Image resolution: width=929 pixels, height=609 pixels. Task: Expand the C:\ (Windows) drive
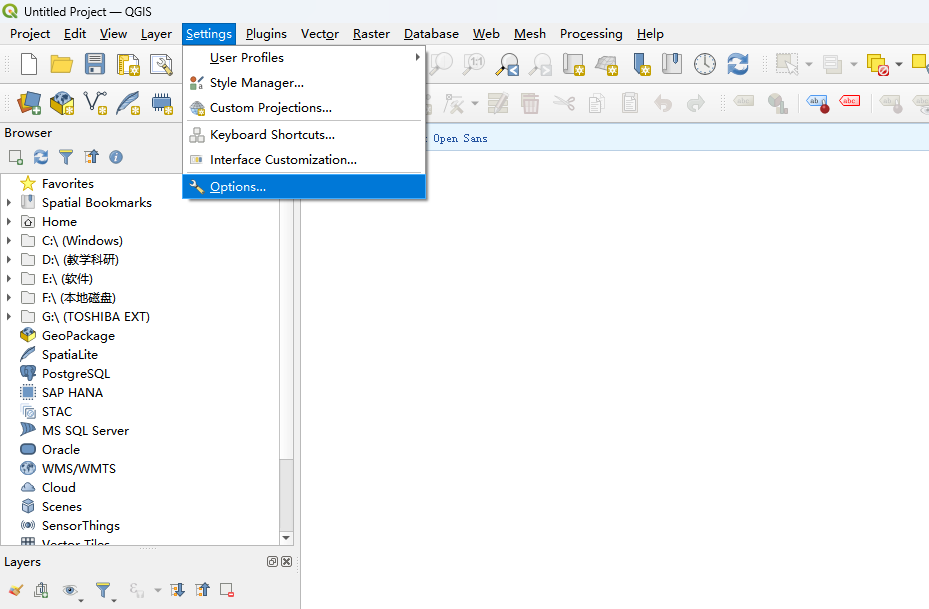click(x=9, y=241)
